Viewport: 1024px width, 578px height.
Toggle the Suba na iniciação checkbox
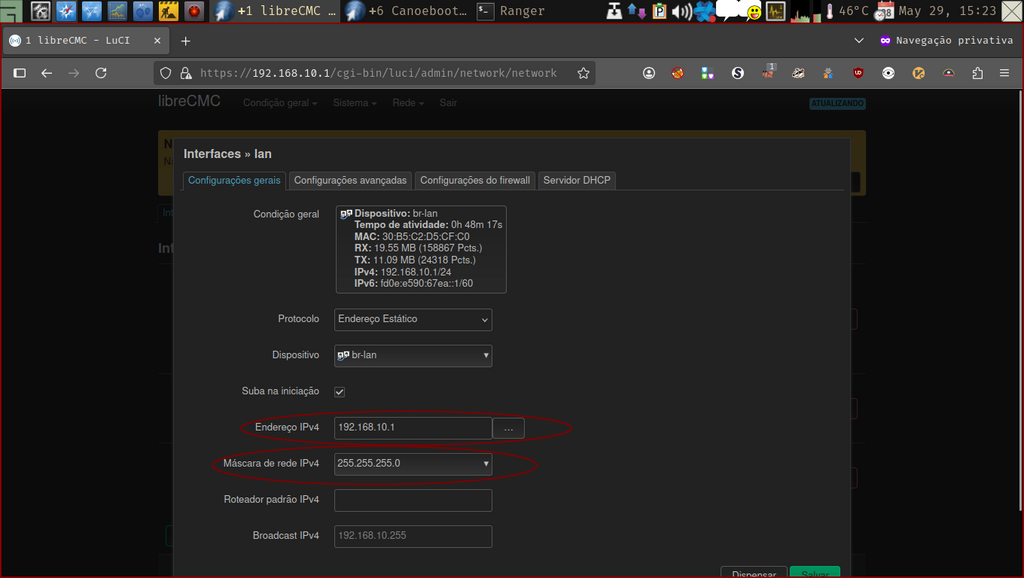tap(340, 392)
